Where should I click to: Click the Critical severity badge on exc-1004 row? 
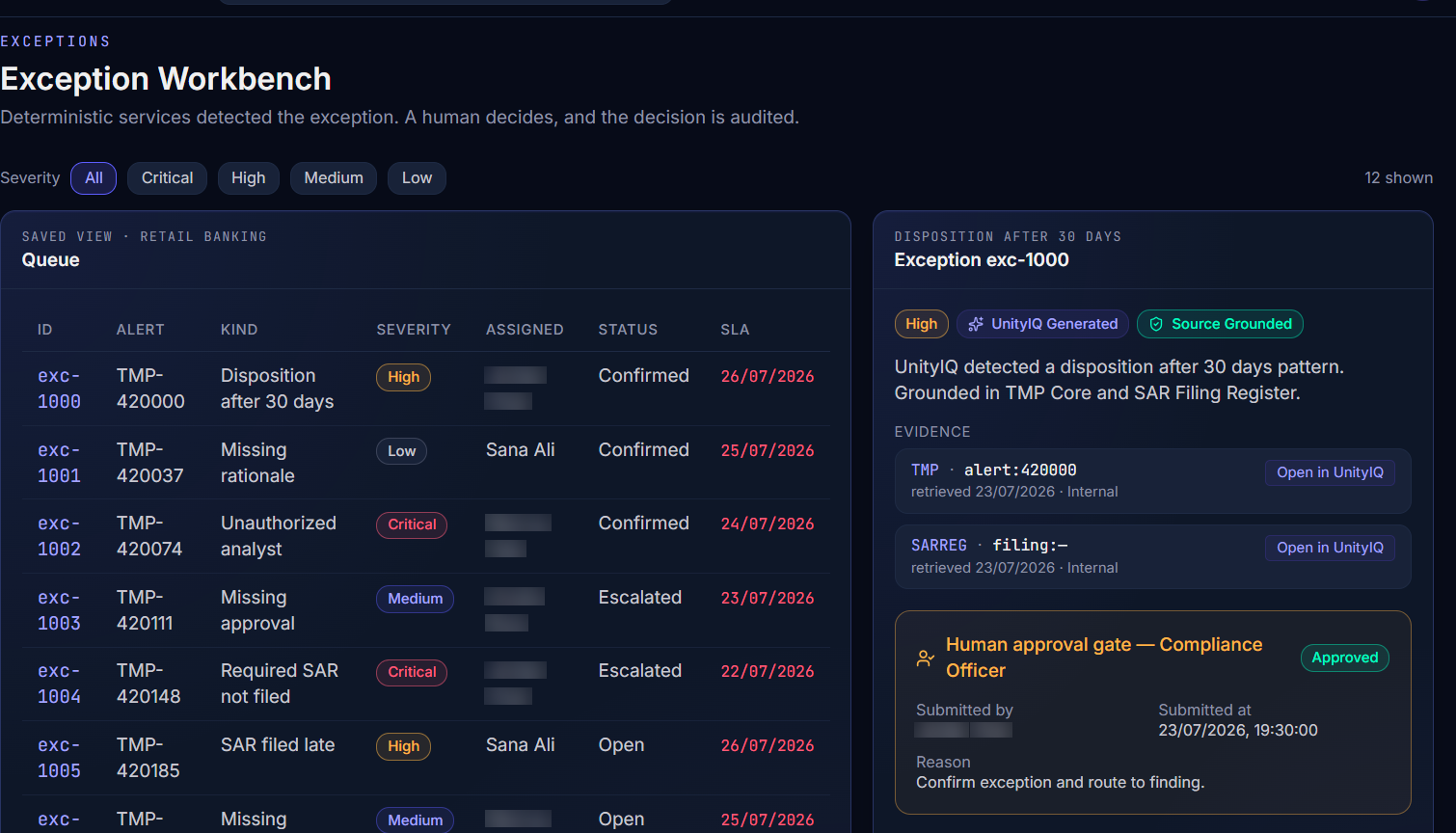412,672
